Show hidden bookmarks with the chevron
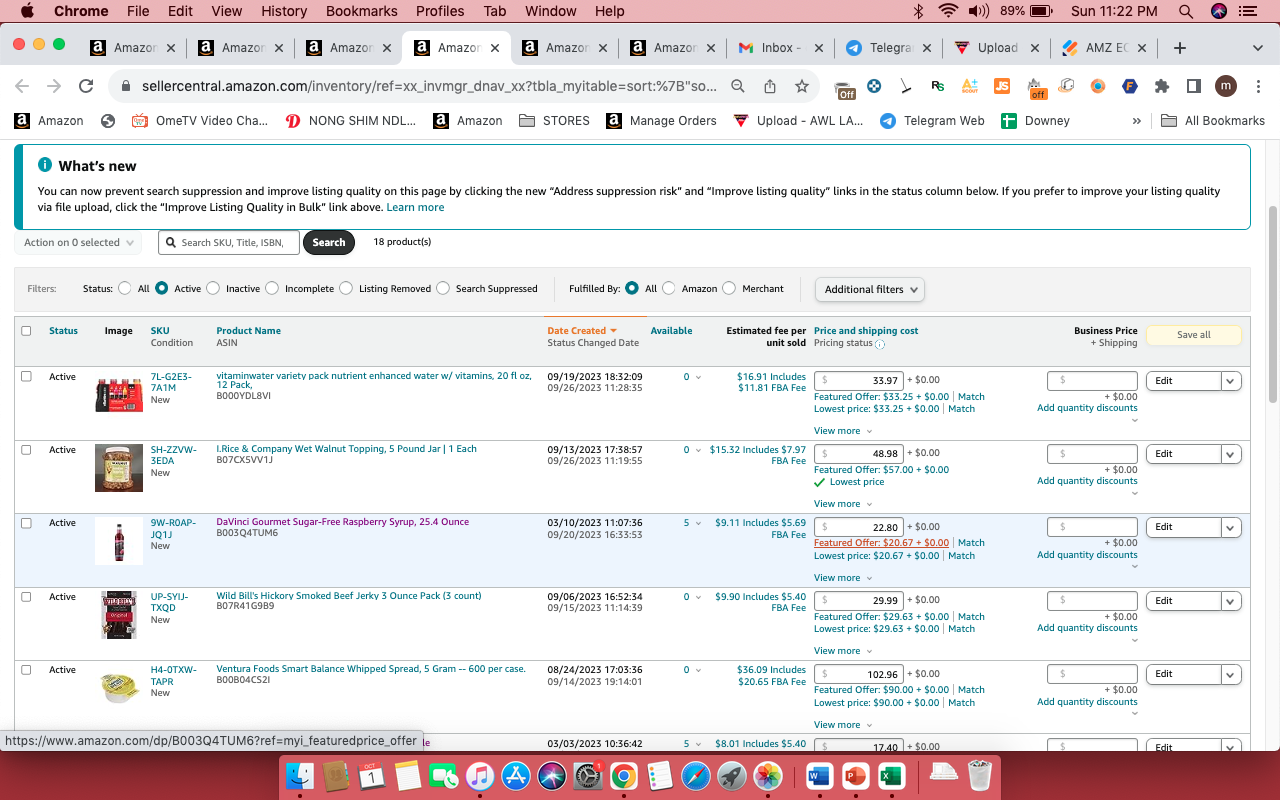Image resolution: width=1280 pixels, height=800 pixels. (1136, 120)
